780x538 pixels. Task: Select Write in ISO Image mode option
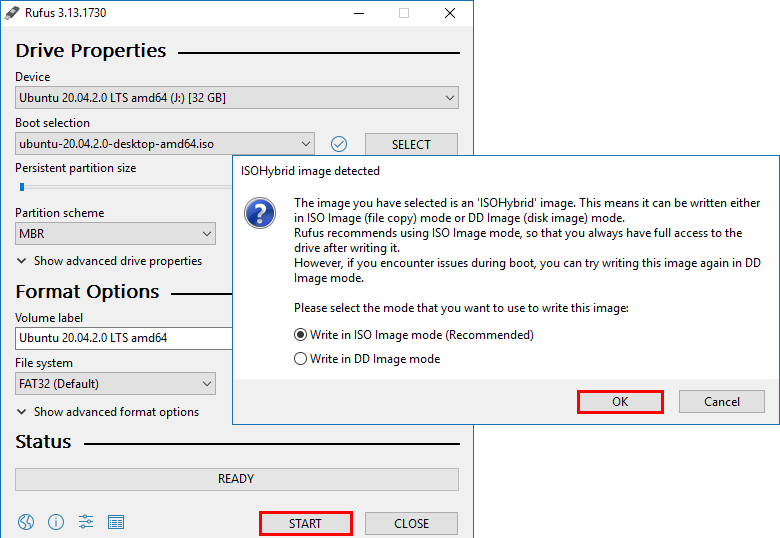click(x=414, y=335)
